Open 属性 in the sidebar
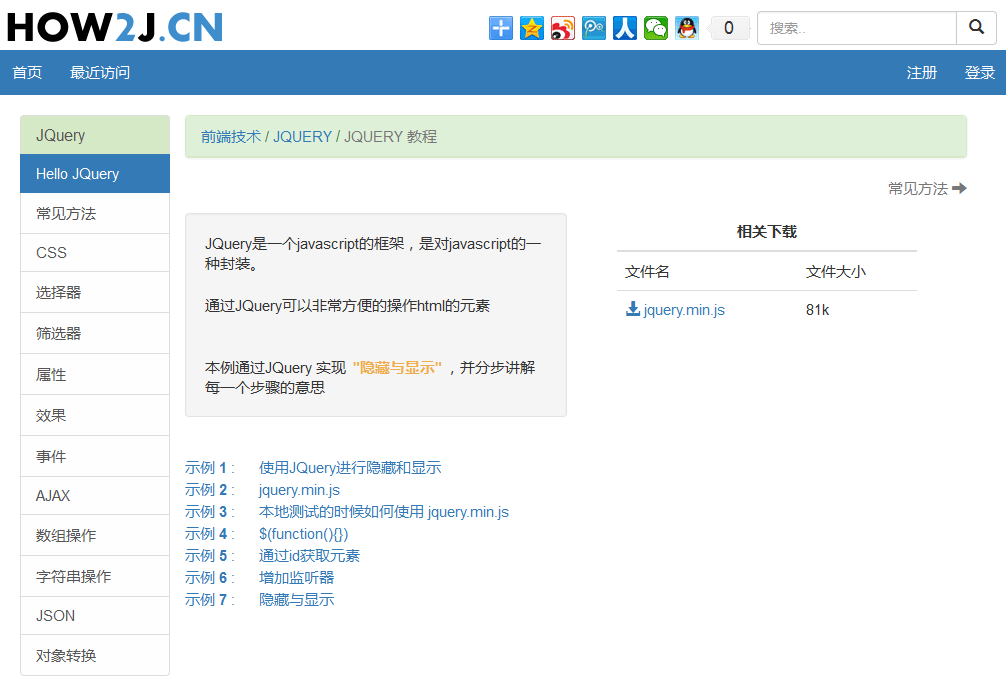The height and width of the screenshot is (692, 1006). (95, 375)
